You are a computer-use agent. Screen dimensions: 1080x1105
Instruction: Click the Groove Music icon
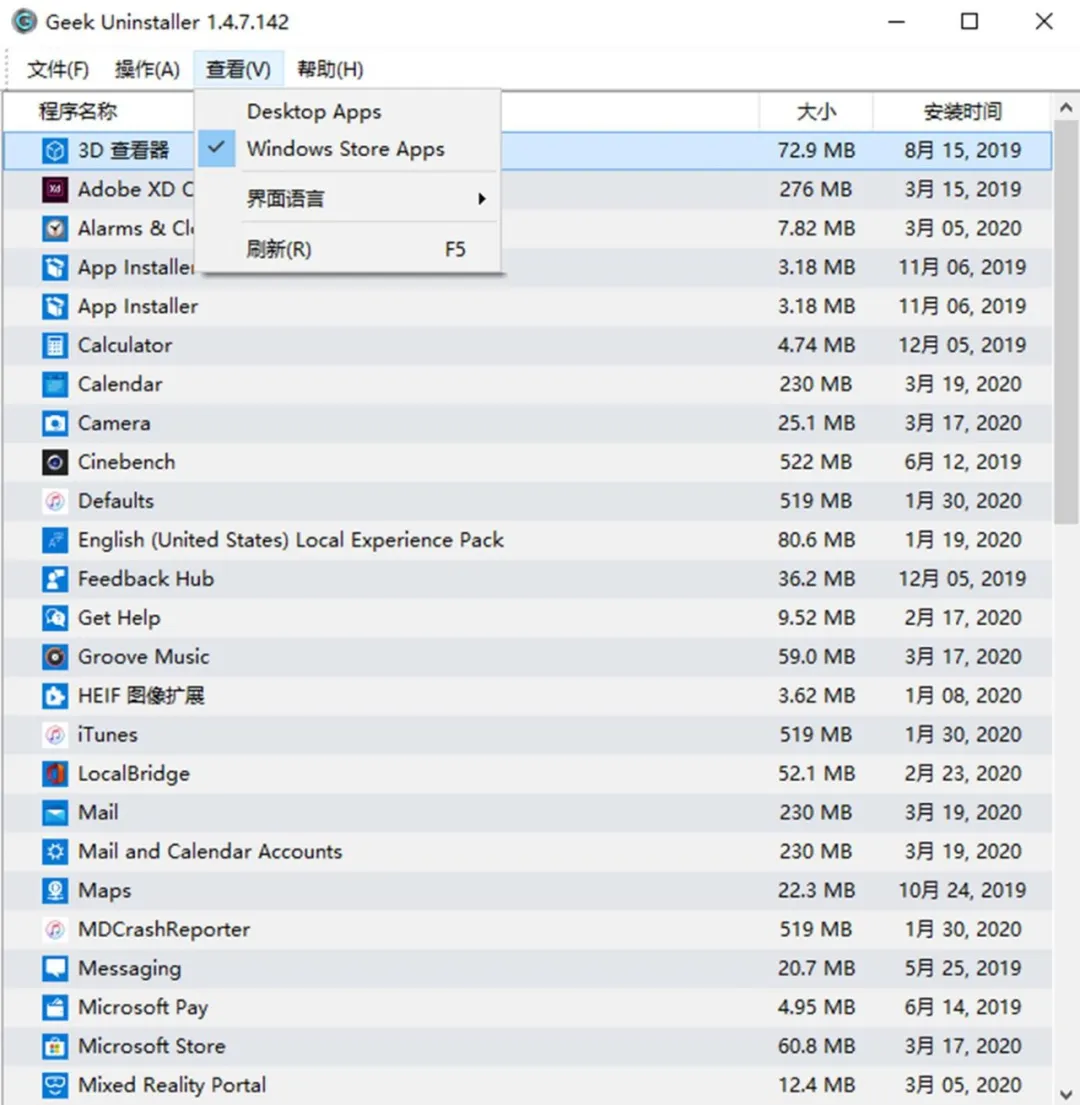(x=55, y=657)
